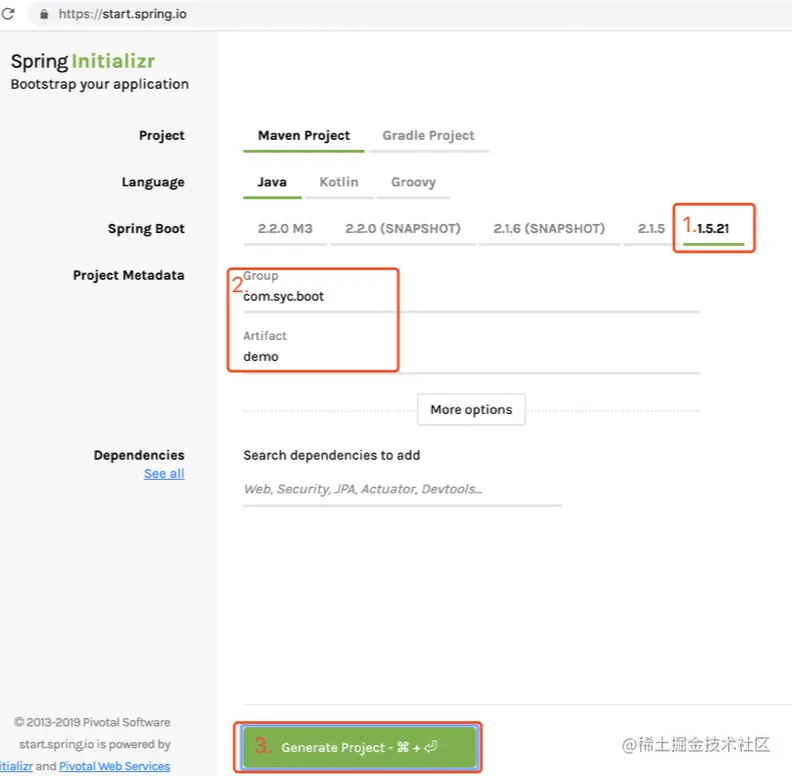Select Spring Boot version 1.5.21
This screenshot has height=776, width=792.
713,228
